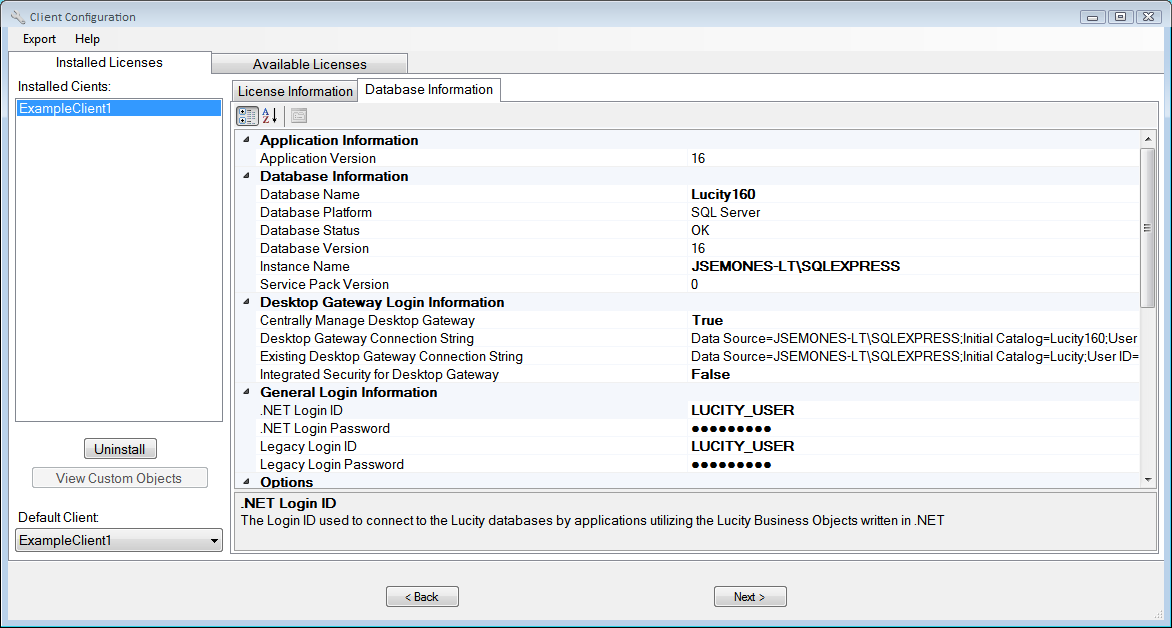
Task: Sort properties alphabetically with the AZ icon
Action: 268,115
